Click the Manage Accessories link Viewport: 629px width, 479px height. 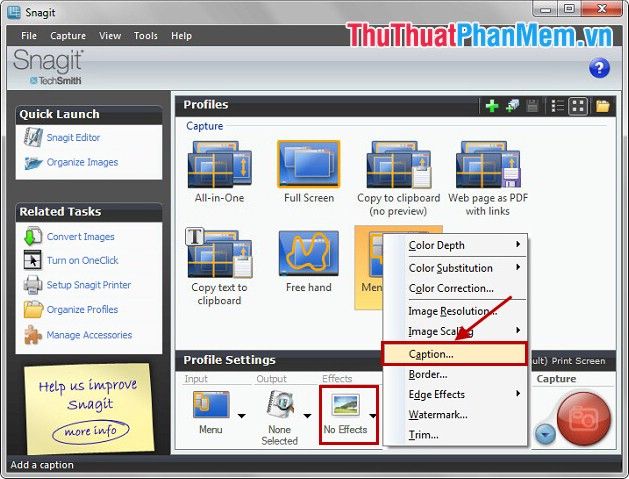(89, 335)
